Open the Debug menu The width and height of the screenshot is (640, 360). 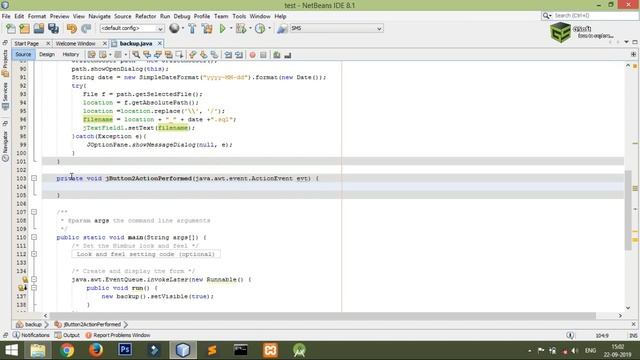[182, 16]
